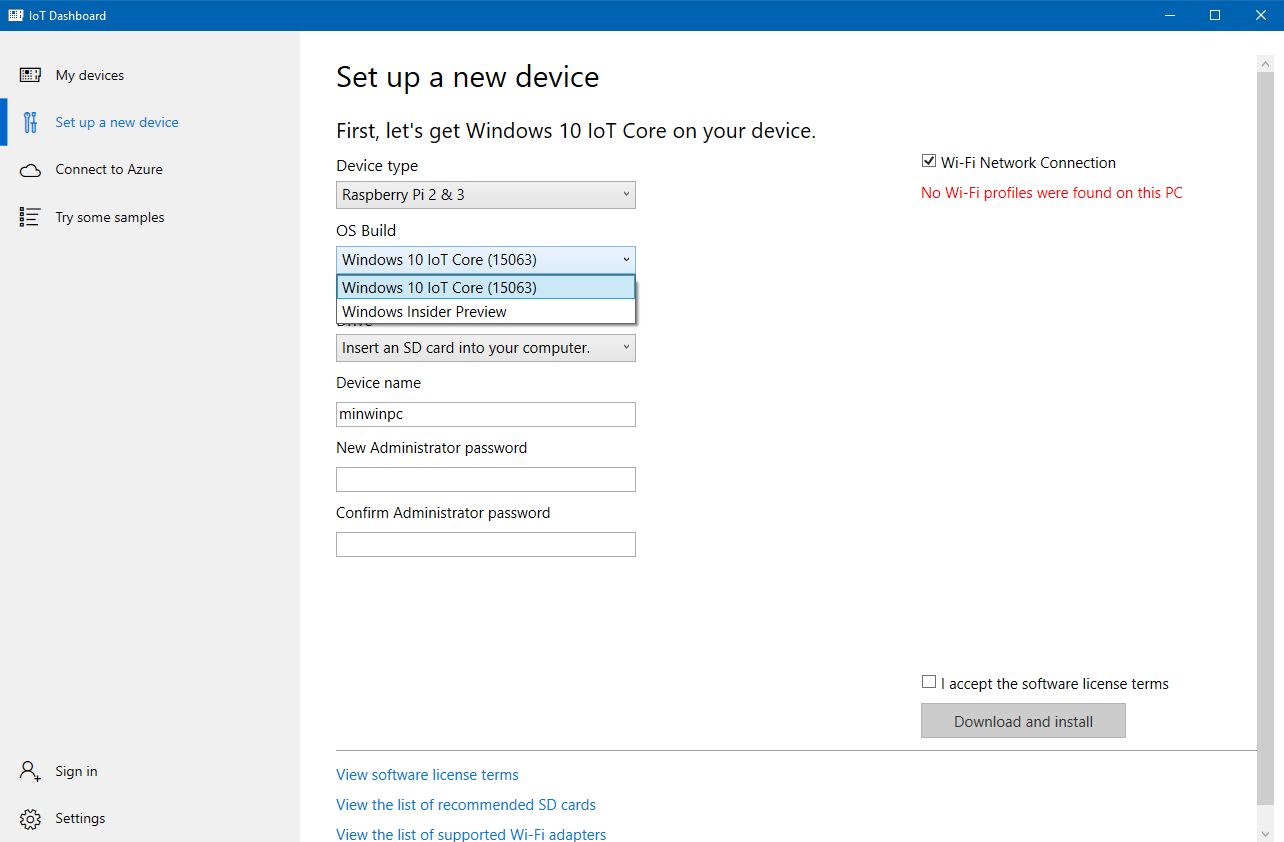Minimize the IoT Dashboard window
The width and height of the screenshot is (1284, 842).
point(1169,15)
